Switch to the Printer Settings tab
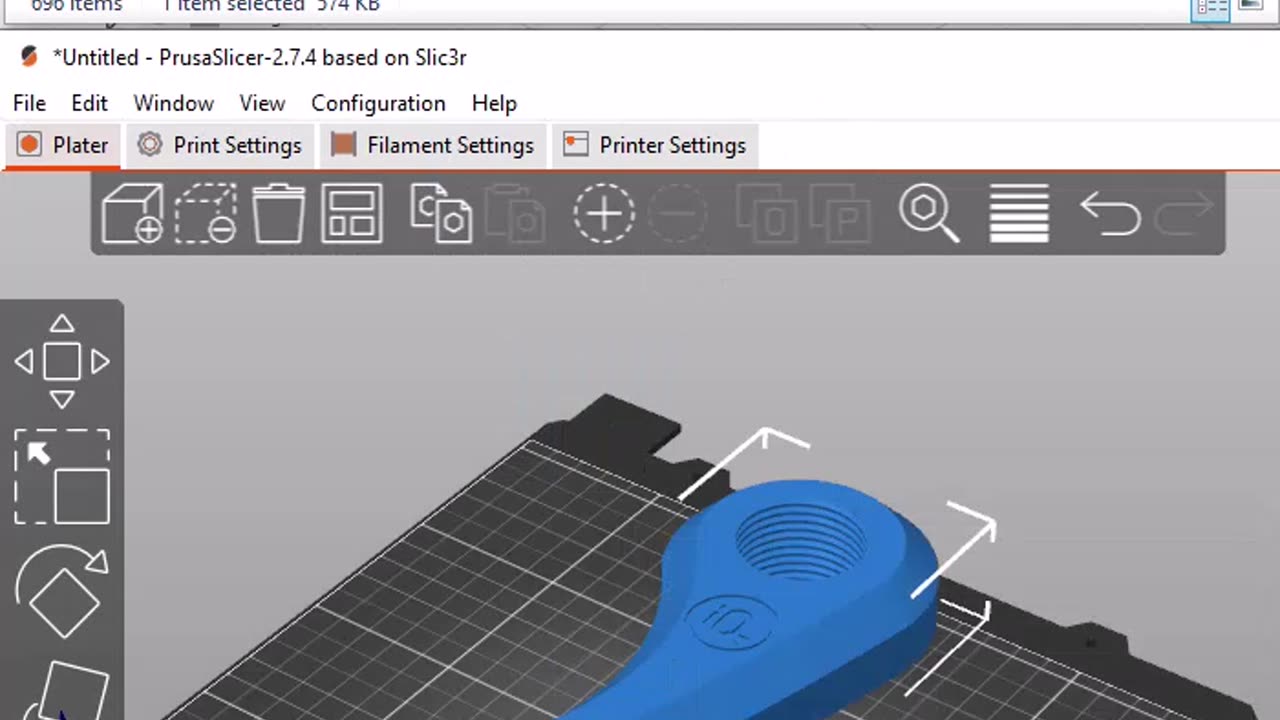This screenshot has width=1280, height=720. [x=655, y=145]
